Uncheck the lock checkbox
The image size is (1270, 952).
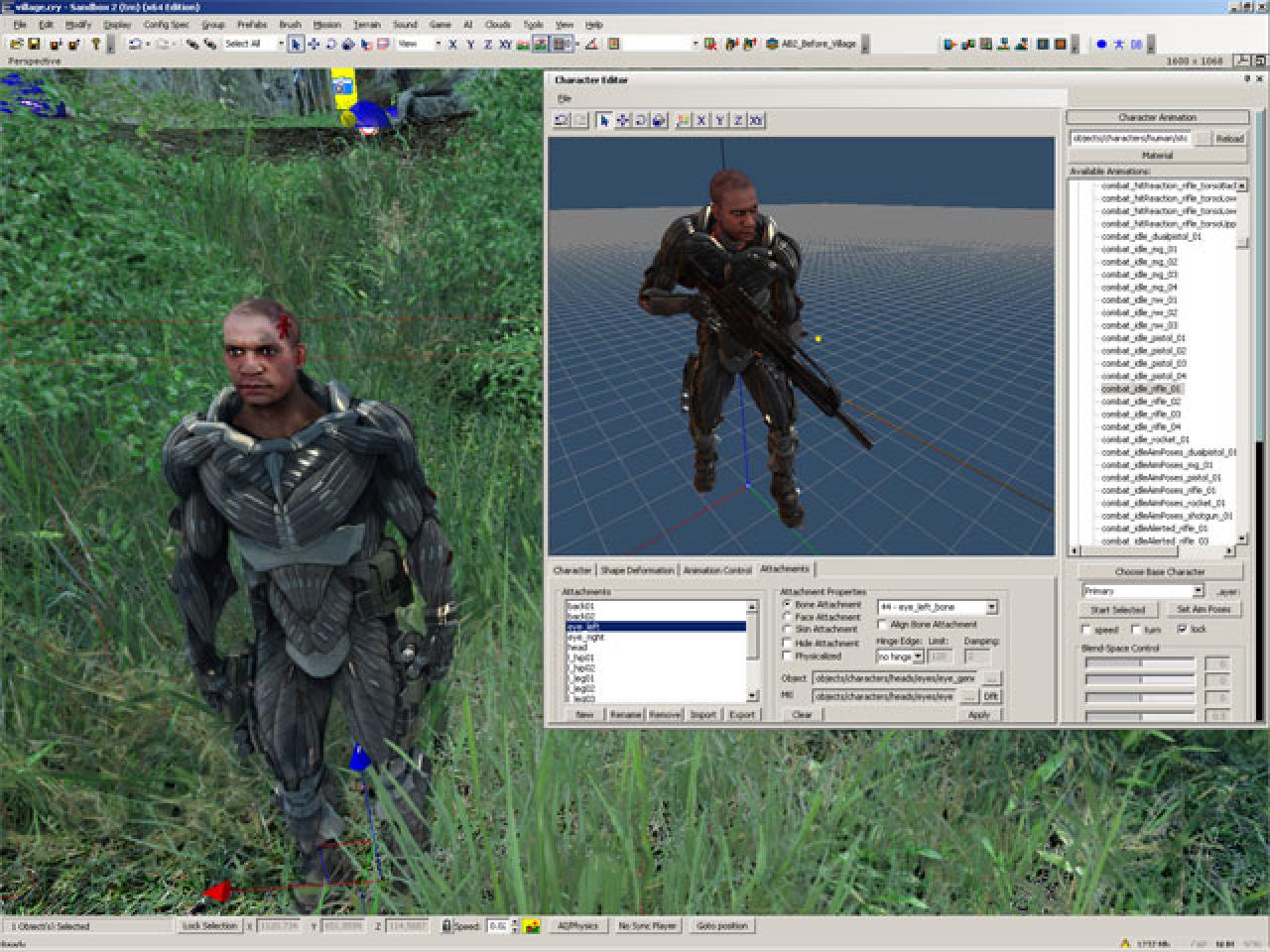click(x=1182, y=630)
